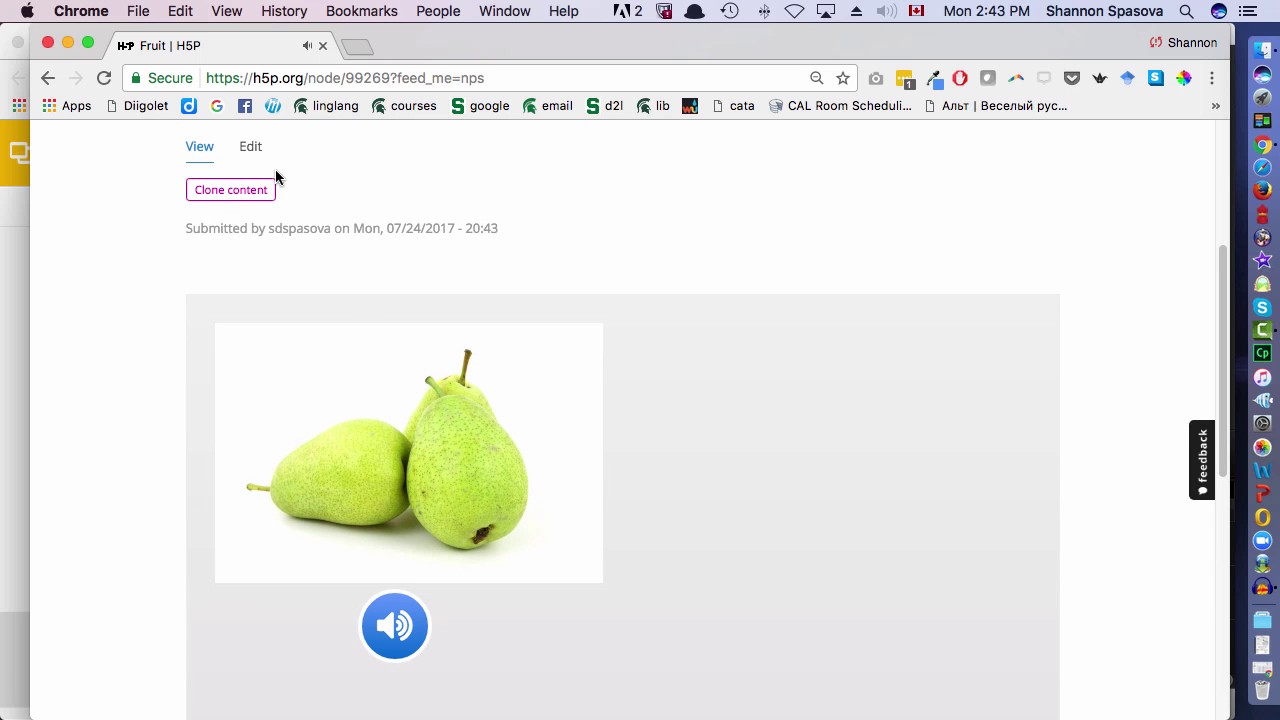Activate the eyedropper color picker extension
Image resolution: width=1280 pixels, height=720 pixels.
tap(933, 78)
